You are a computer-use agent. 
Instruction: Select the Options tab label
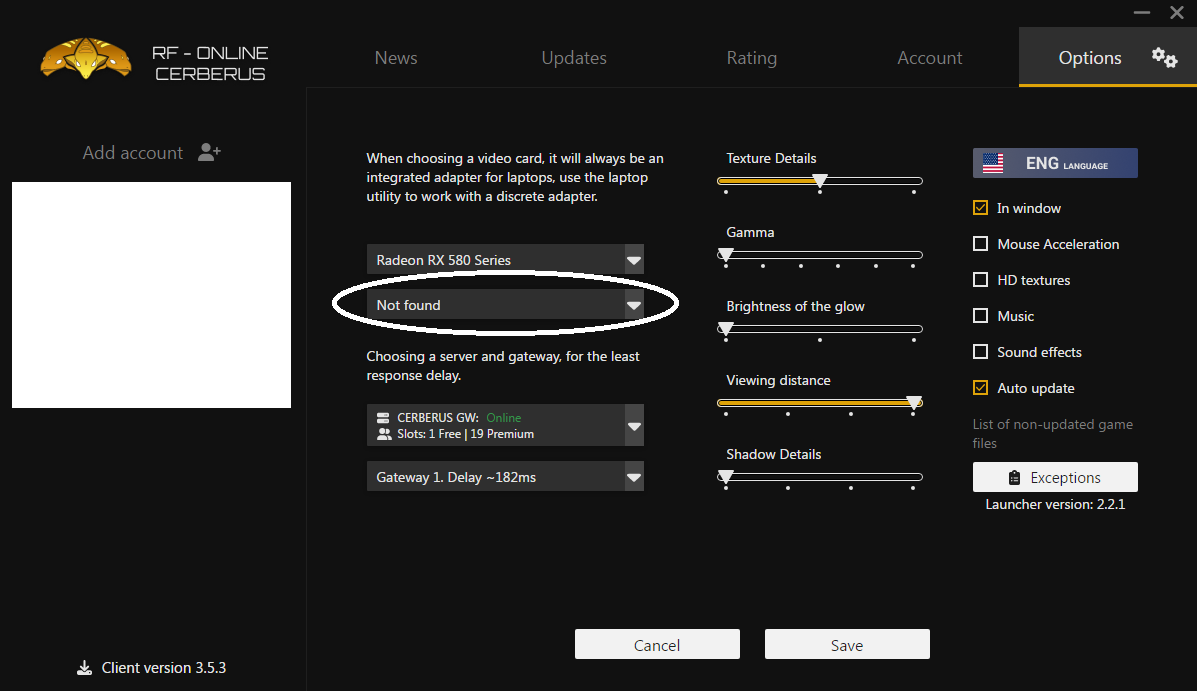tap(1089, 58)
